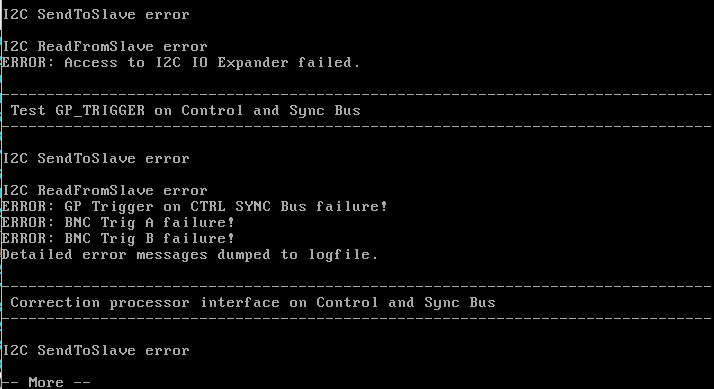Click dashed separator above GP_TRIGGER test header
714x389 pixels.
click(357, 94)
